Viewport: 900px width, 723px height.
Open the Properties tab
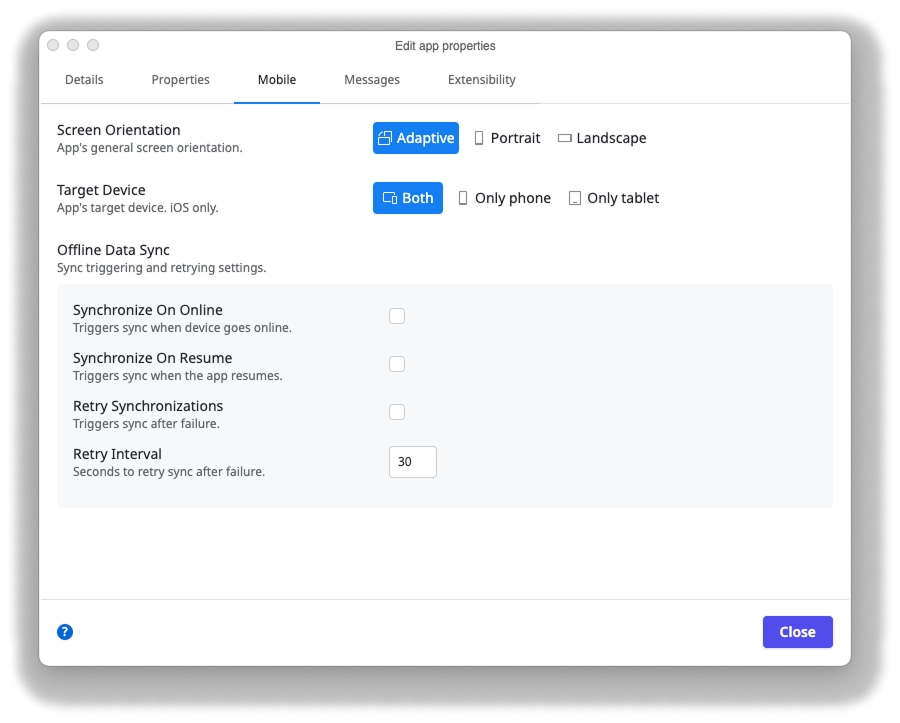click(x=180, y=79)
